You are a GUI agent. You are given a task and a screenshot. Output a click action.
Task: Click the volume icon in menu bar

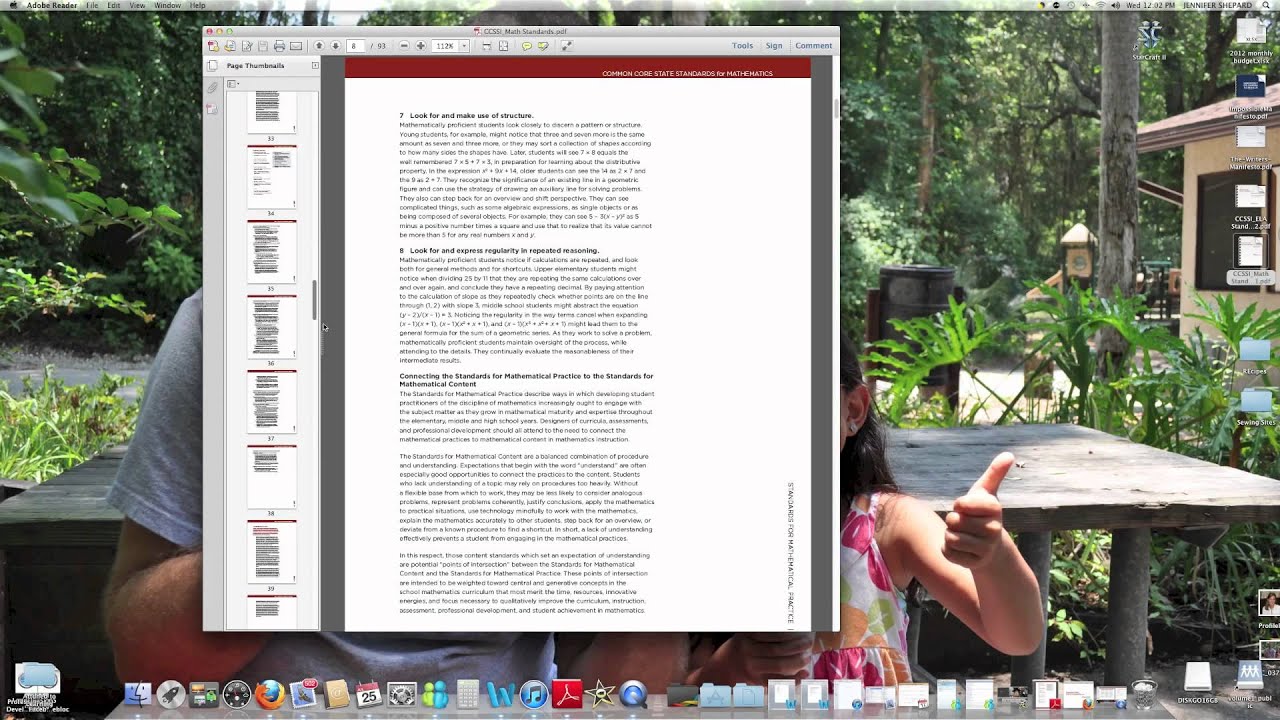click(x=1115, y=5)
